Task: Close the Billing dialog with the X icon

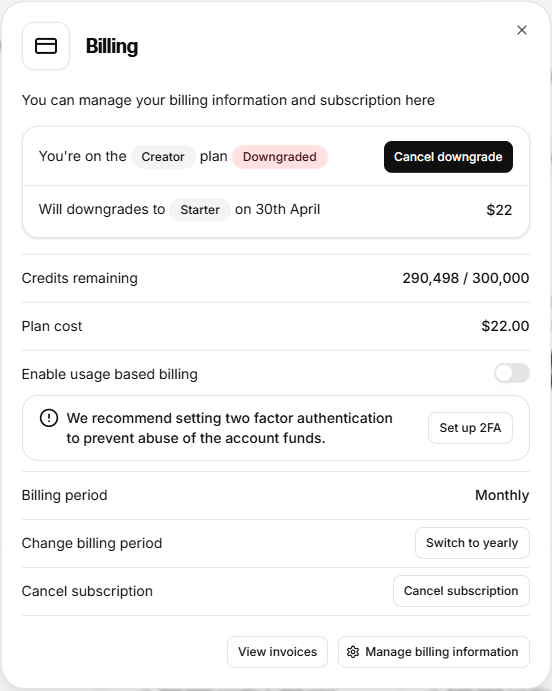Action: click(x=522, y=30)
